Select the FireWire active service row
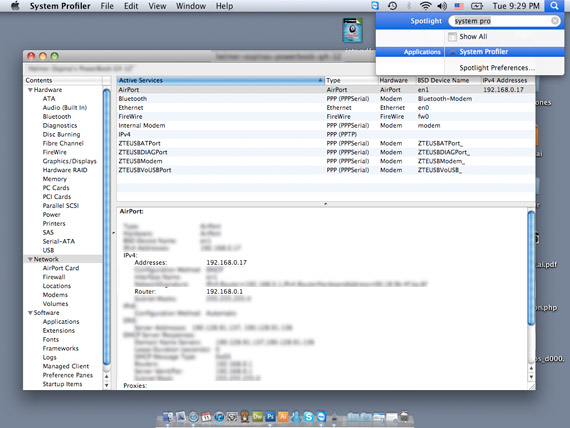 click(x=325, y=116)
